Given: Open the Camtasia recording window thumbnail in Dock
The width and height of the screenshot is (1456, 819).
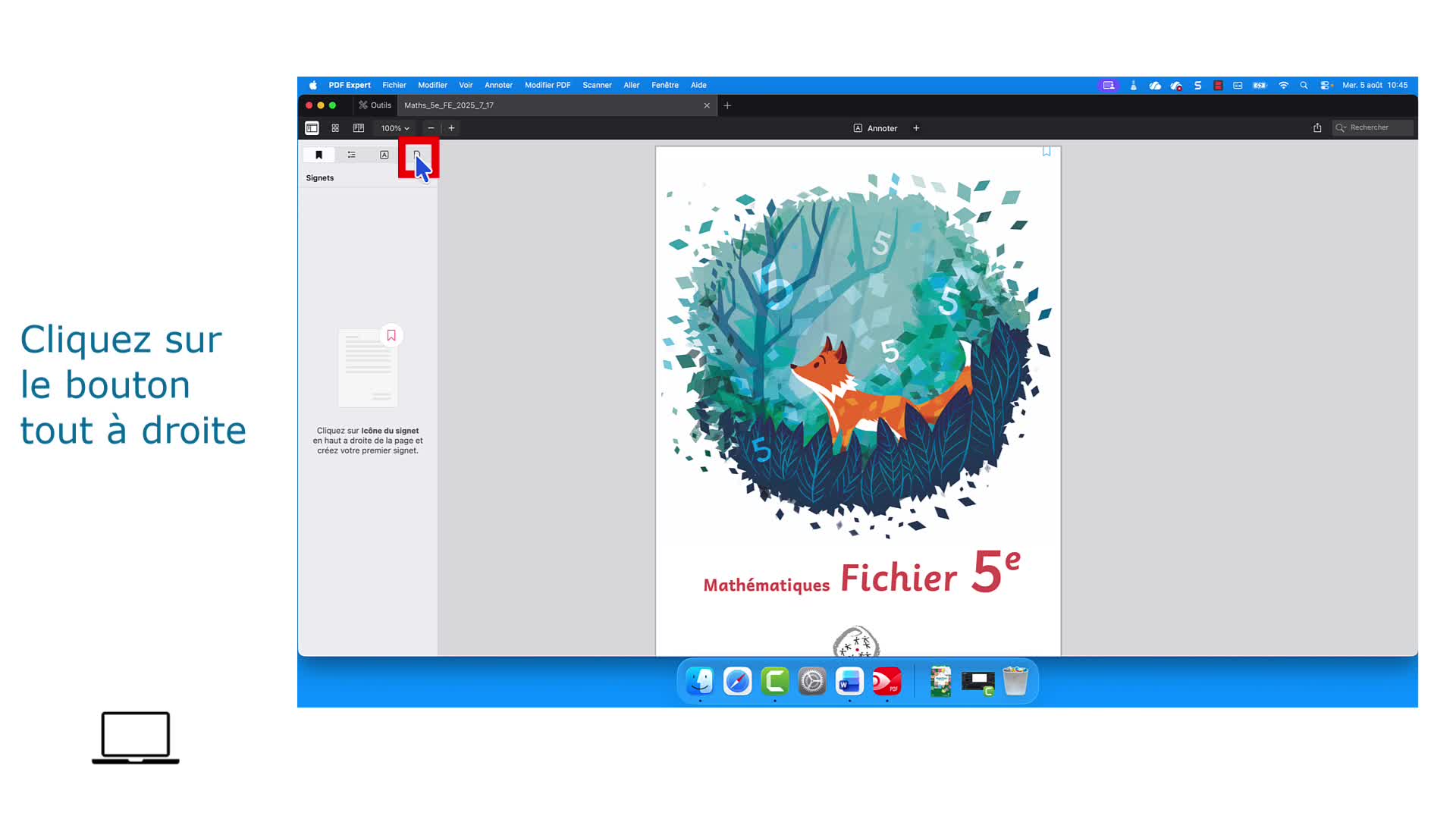Looking at the screenshot, I should coord(977,682).
